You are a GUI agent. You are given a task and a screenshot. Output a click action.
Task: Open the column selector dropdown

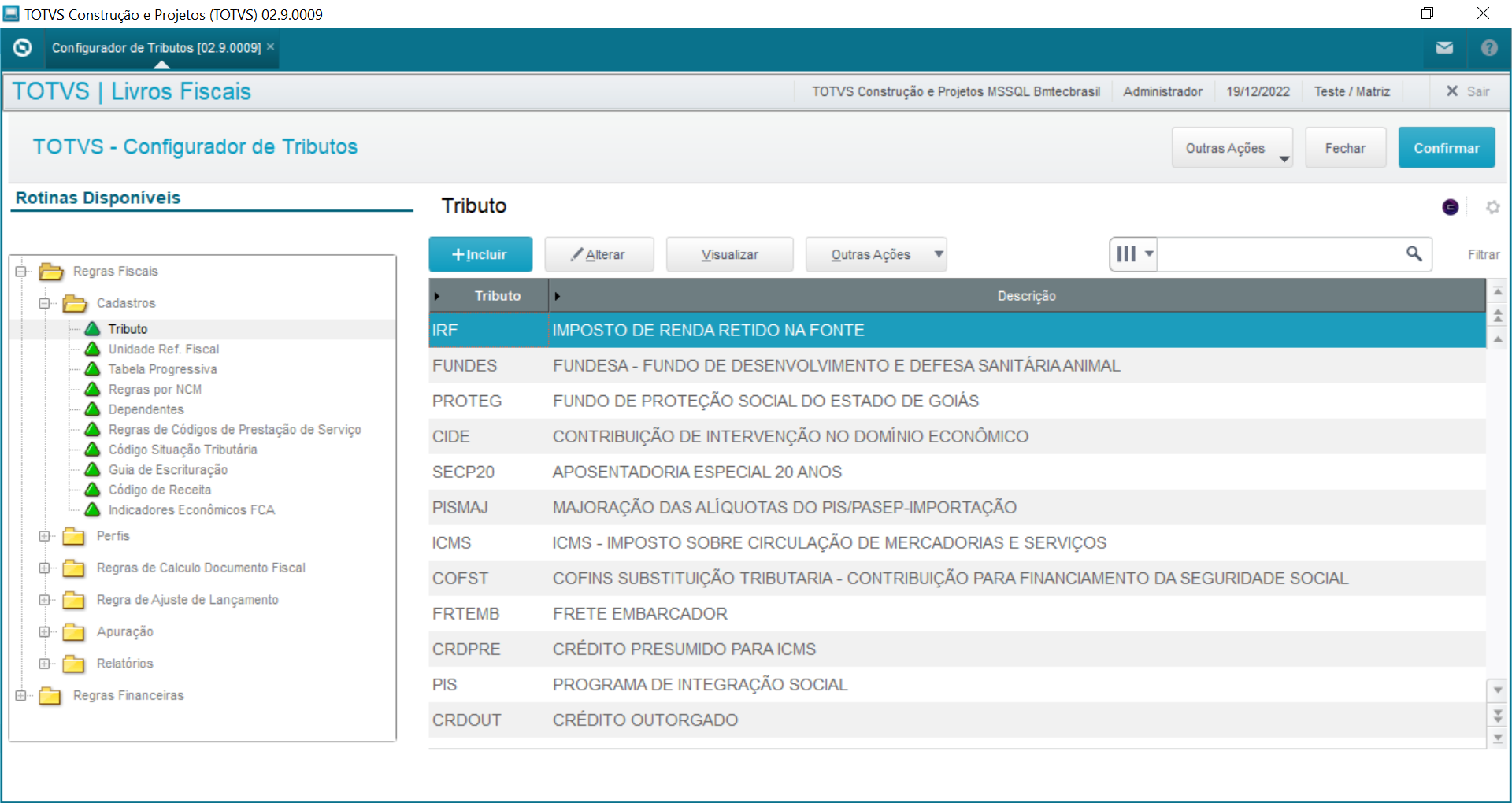1133,254
